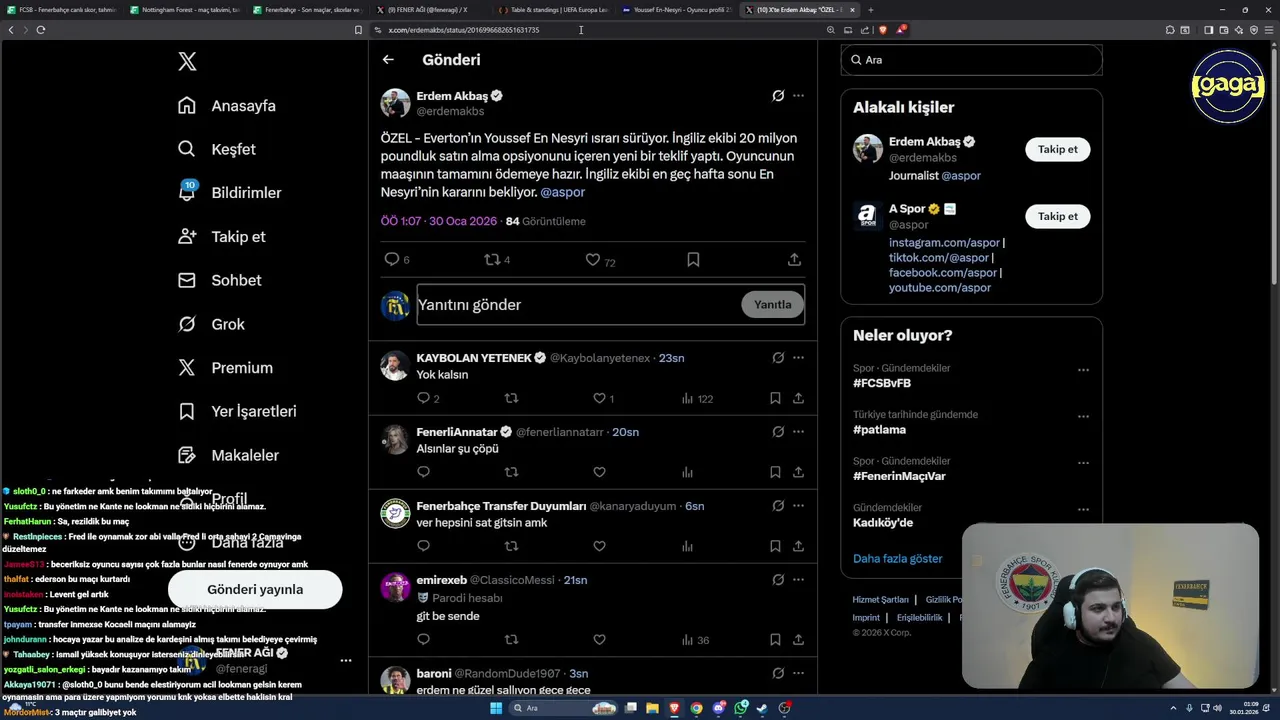Switch to Table & standings UEFA tab

point(552,10)
